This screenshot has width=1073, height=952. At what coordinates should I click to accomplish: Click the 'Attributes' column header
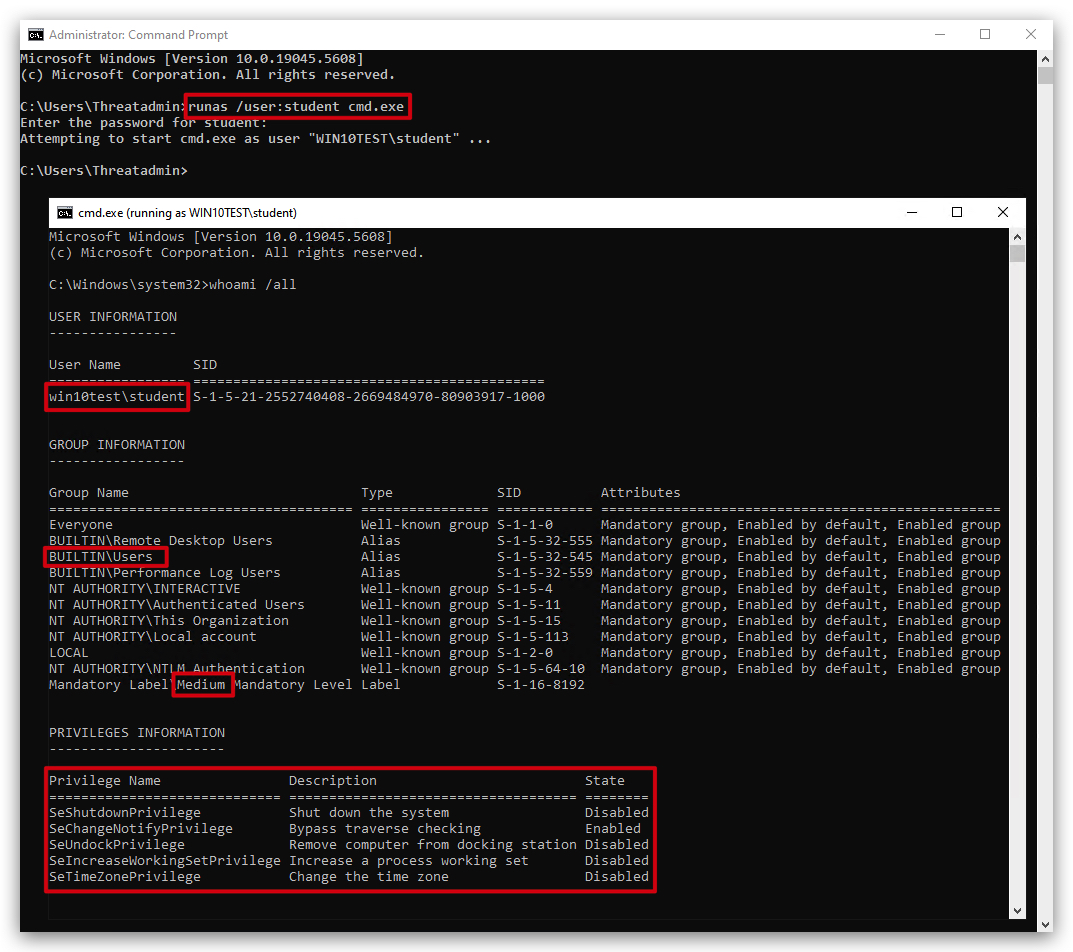(641, 493)
